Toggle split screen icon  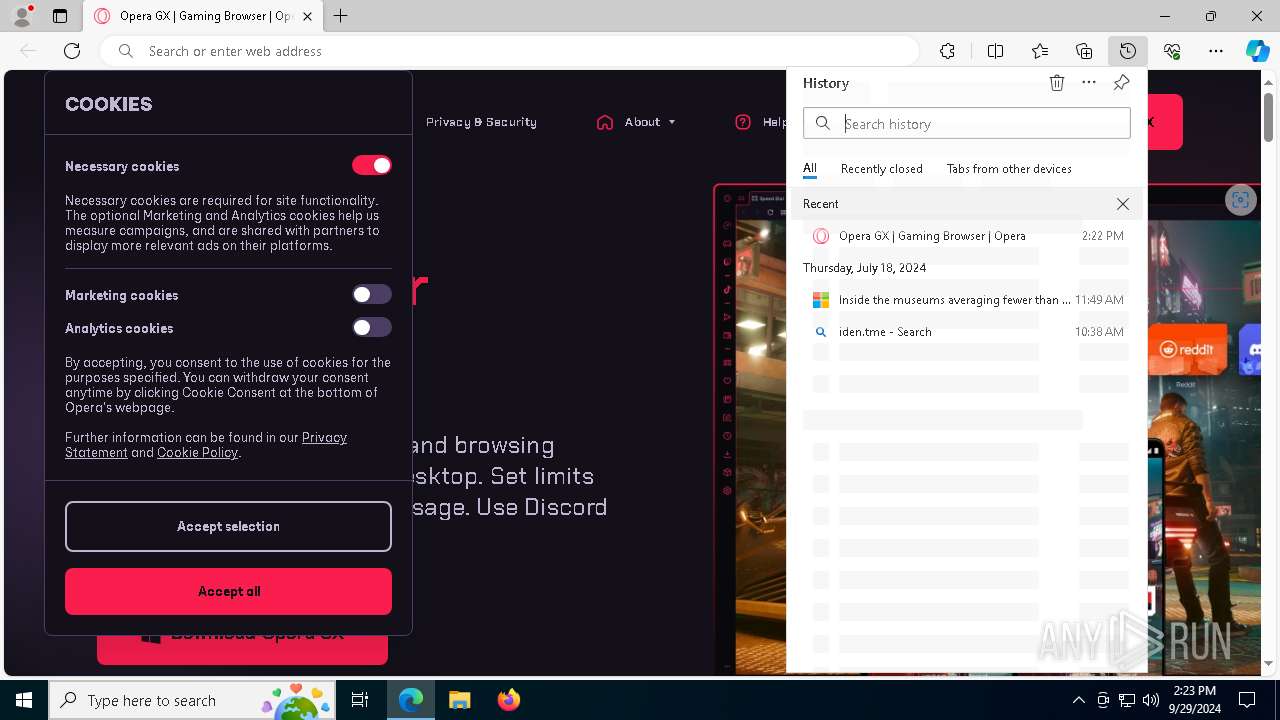995,51
